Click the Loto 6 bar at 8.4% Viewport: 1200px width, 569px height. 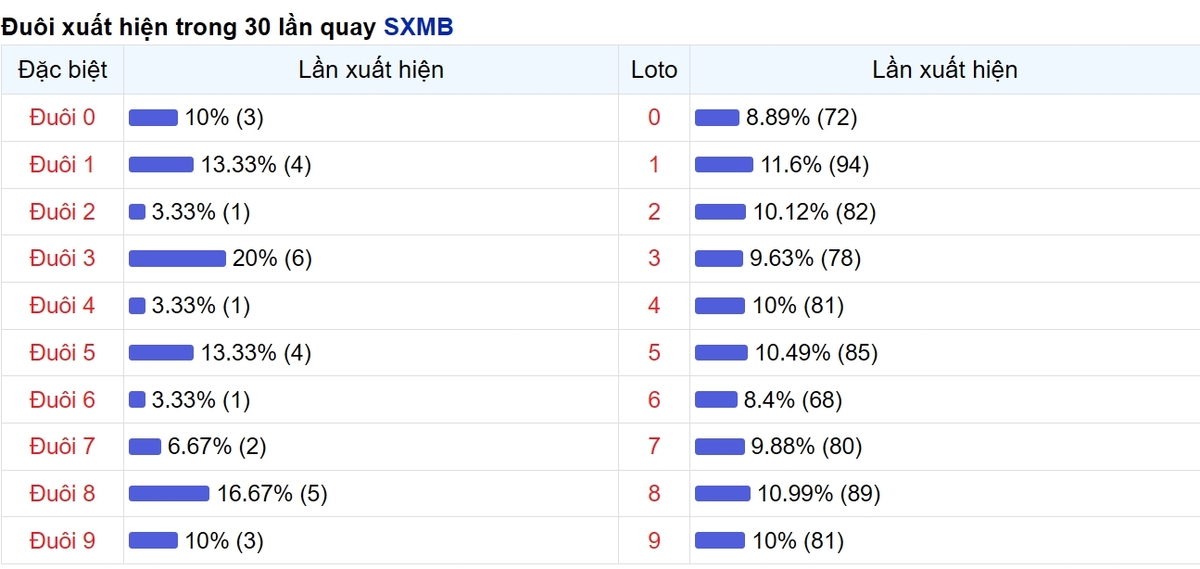click(716, 400)
